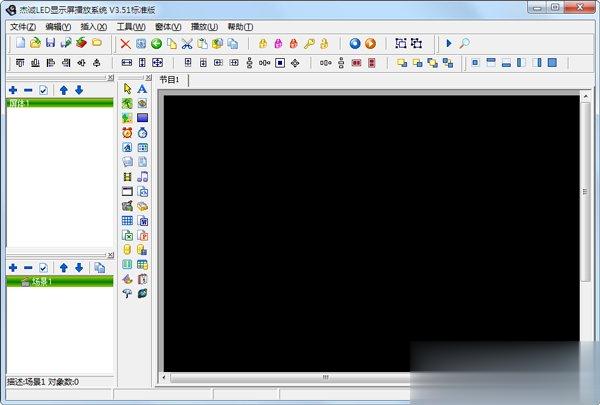
Task: Open the 播放(U) menu
Action: coord(204,27)
